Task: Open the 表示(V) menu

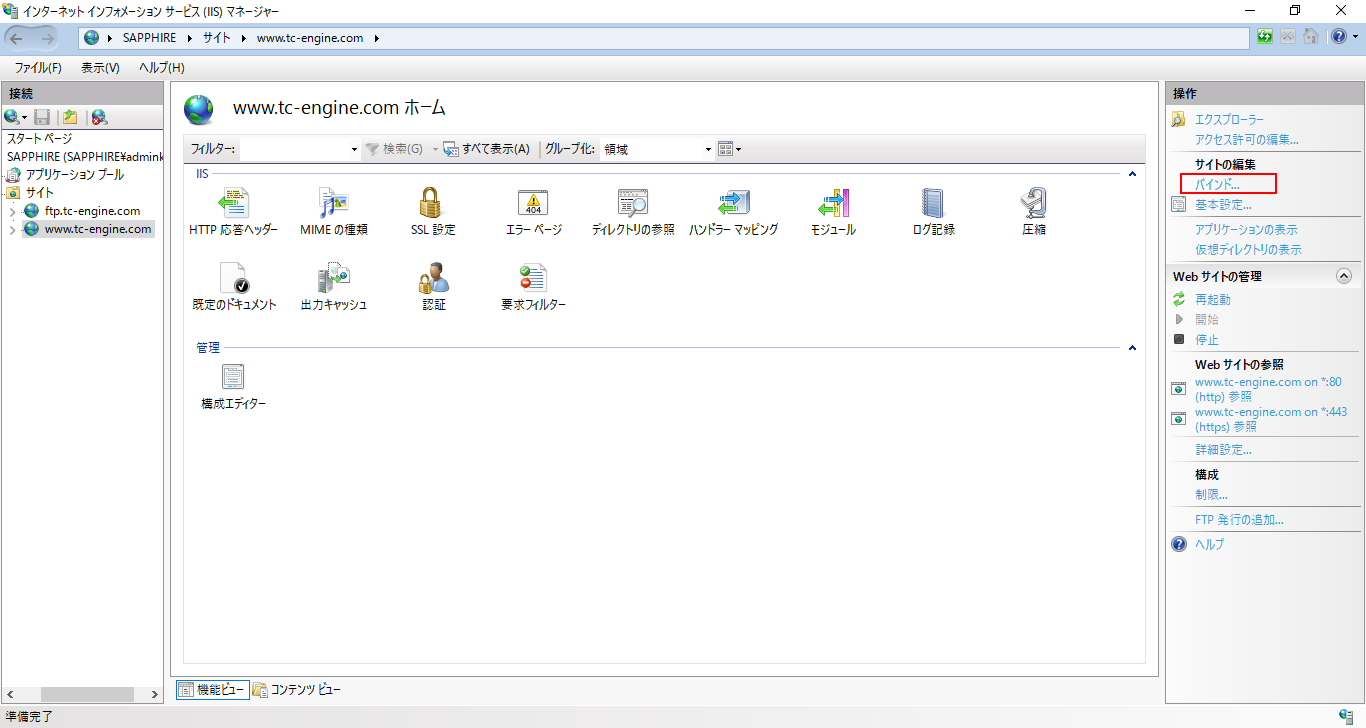Action: [x=100, y=68]
